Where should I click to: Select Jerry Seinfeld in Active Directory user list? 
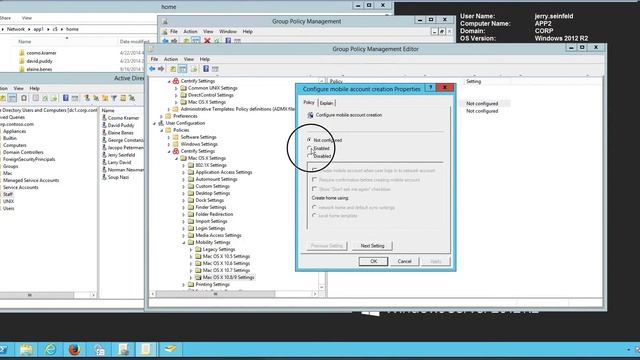coord(121,155)
